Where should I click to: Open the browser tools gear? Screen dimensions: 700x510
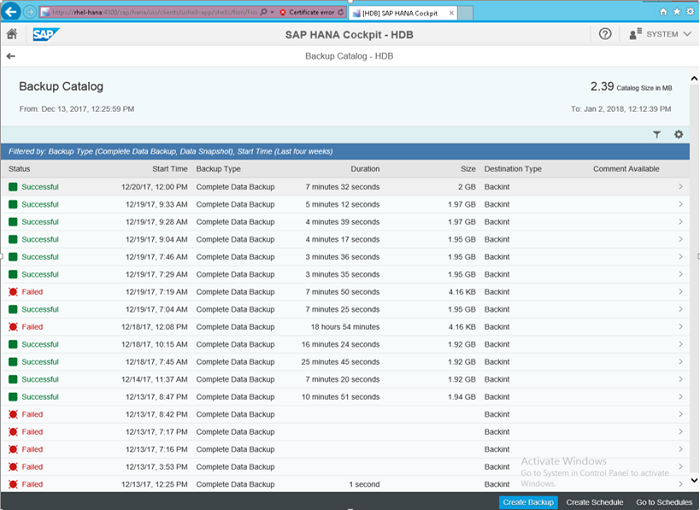point(690,12)
